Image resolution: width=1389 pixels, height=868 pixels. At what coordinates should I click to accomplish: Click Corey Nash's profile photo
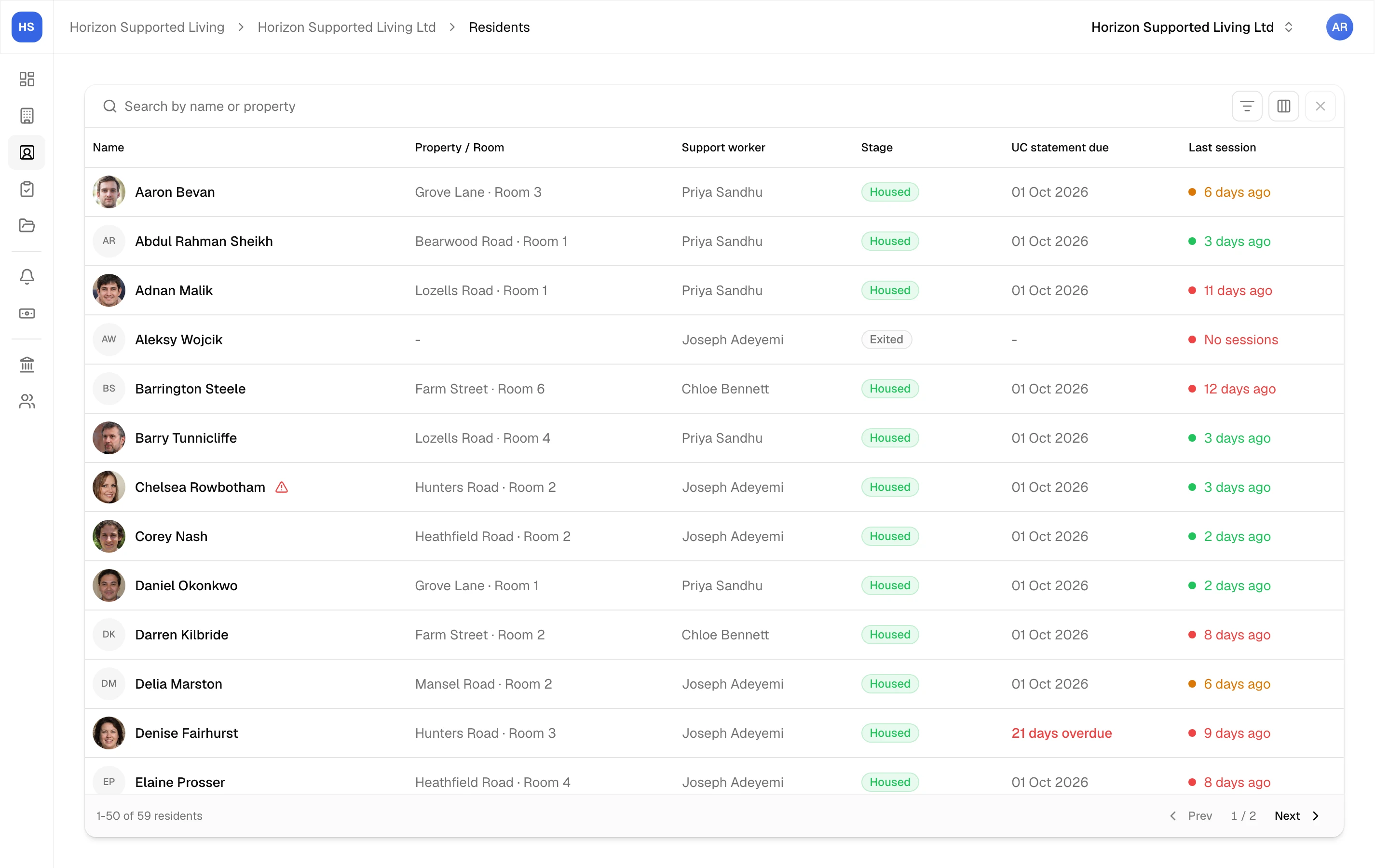pyautogui.click(x=109, y=536)
